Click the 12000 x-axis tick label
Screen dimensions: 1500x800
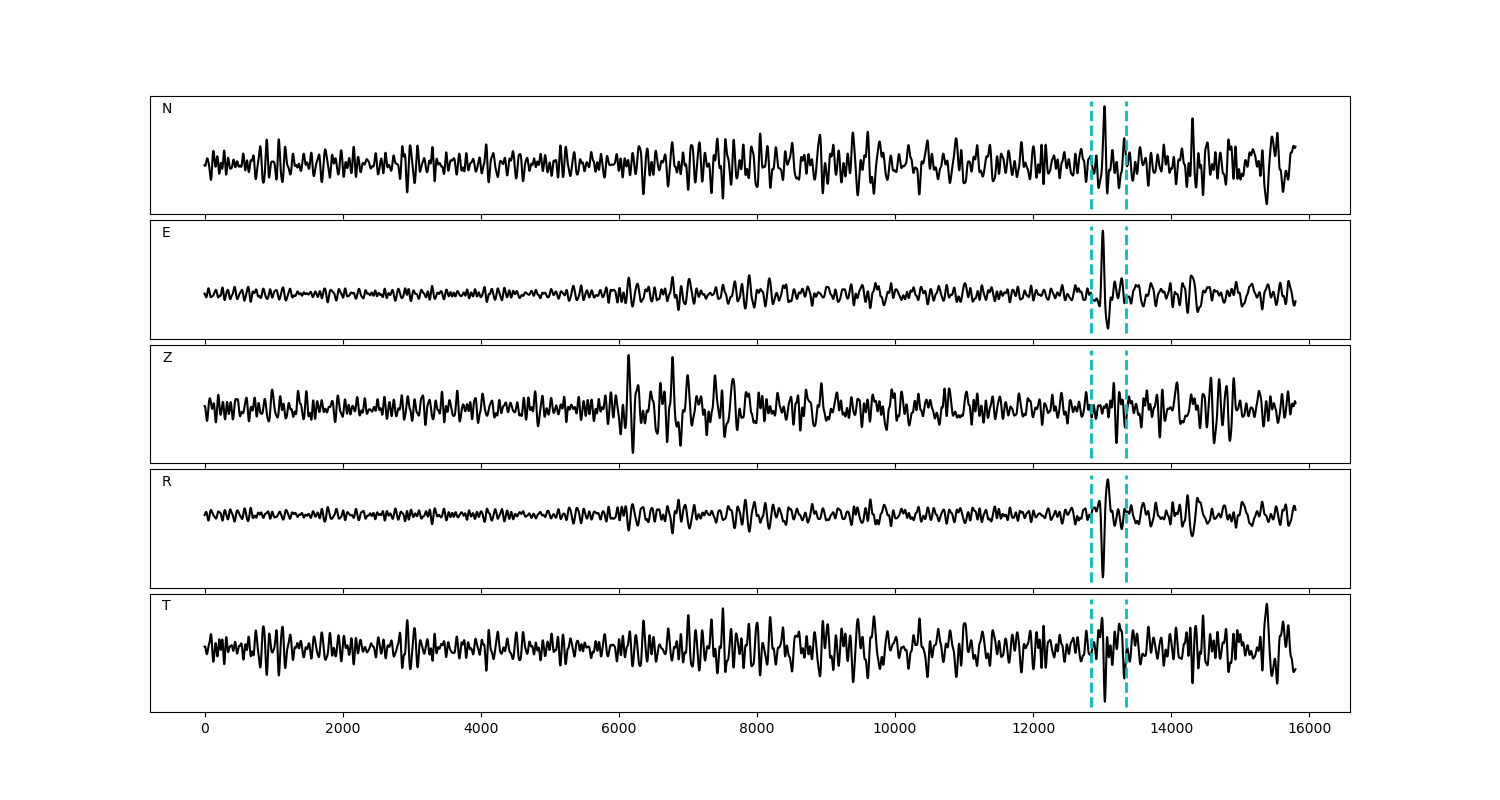point(1033,730)
